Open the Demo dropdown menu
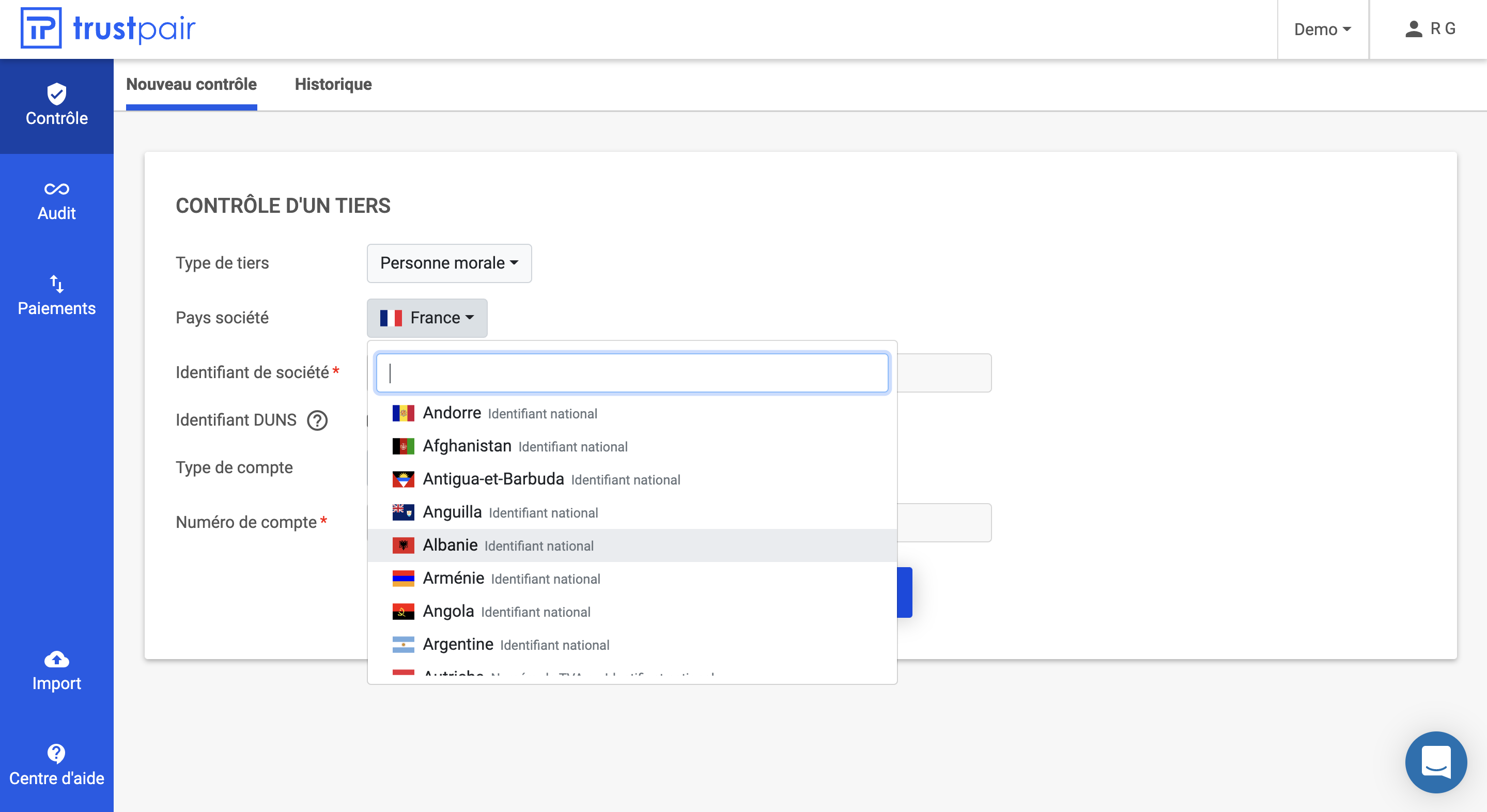Image resolution: width=1487 pixels, height=812 pixels. tap(1322, 29)
